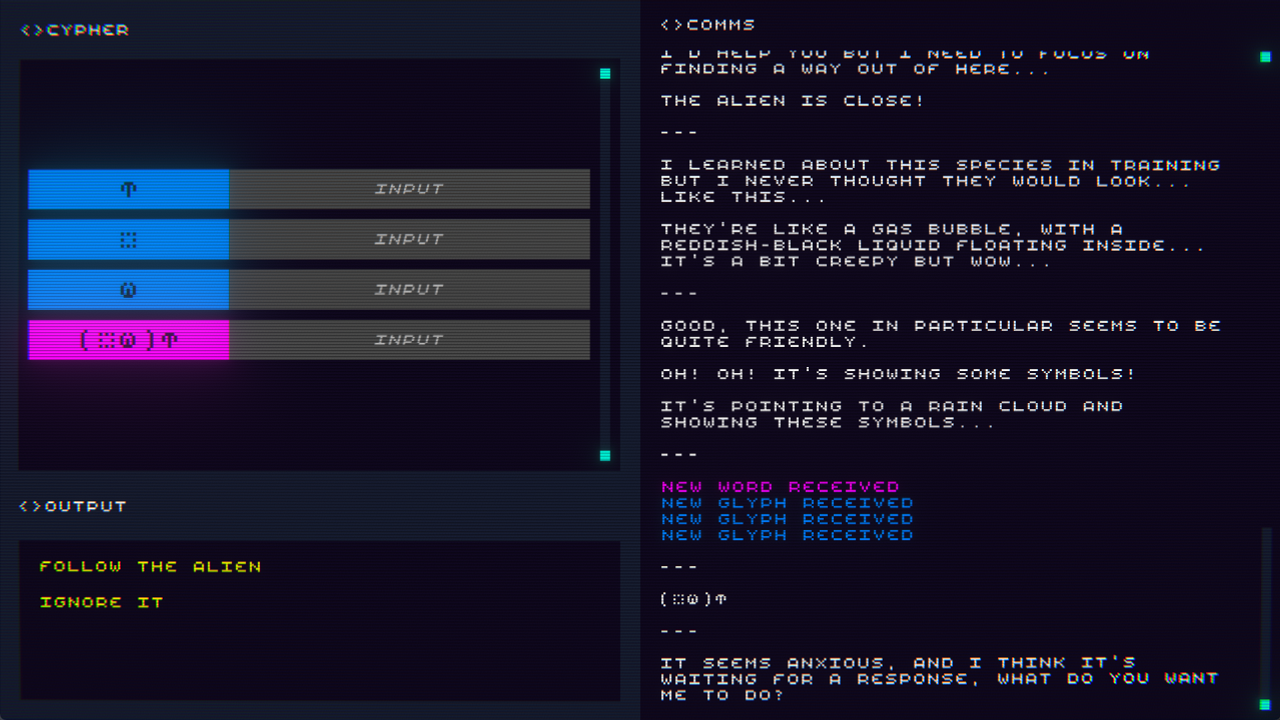Click the Comms panel header icon
Screen dimensions: 1280x720
coord(672,25)
